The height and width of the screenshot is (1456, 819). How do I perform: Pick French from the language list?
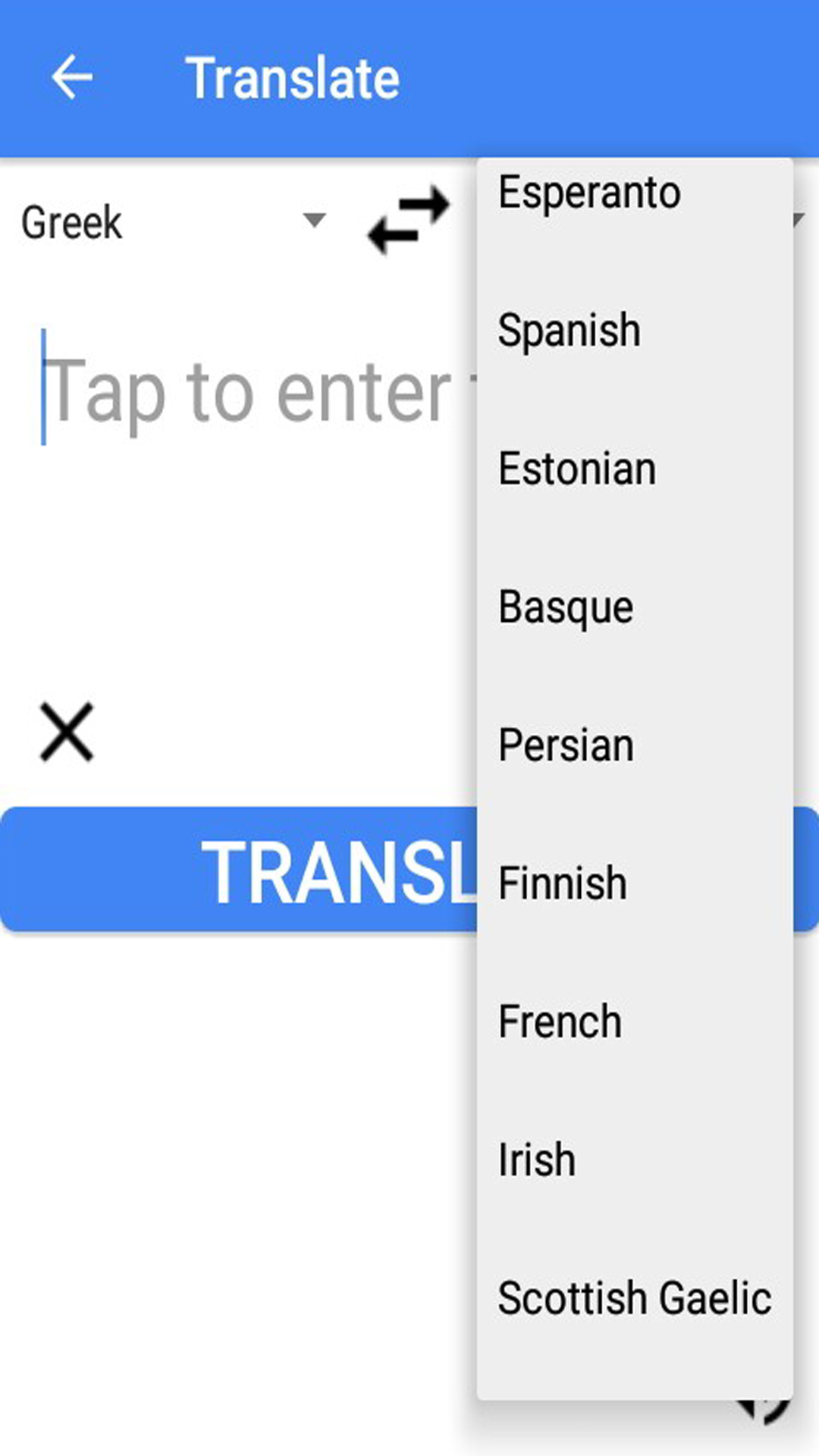point(560,1021)
